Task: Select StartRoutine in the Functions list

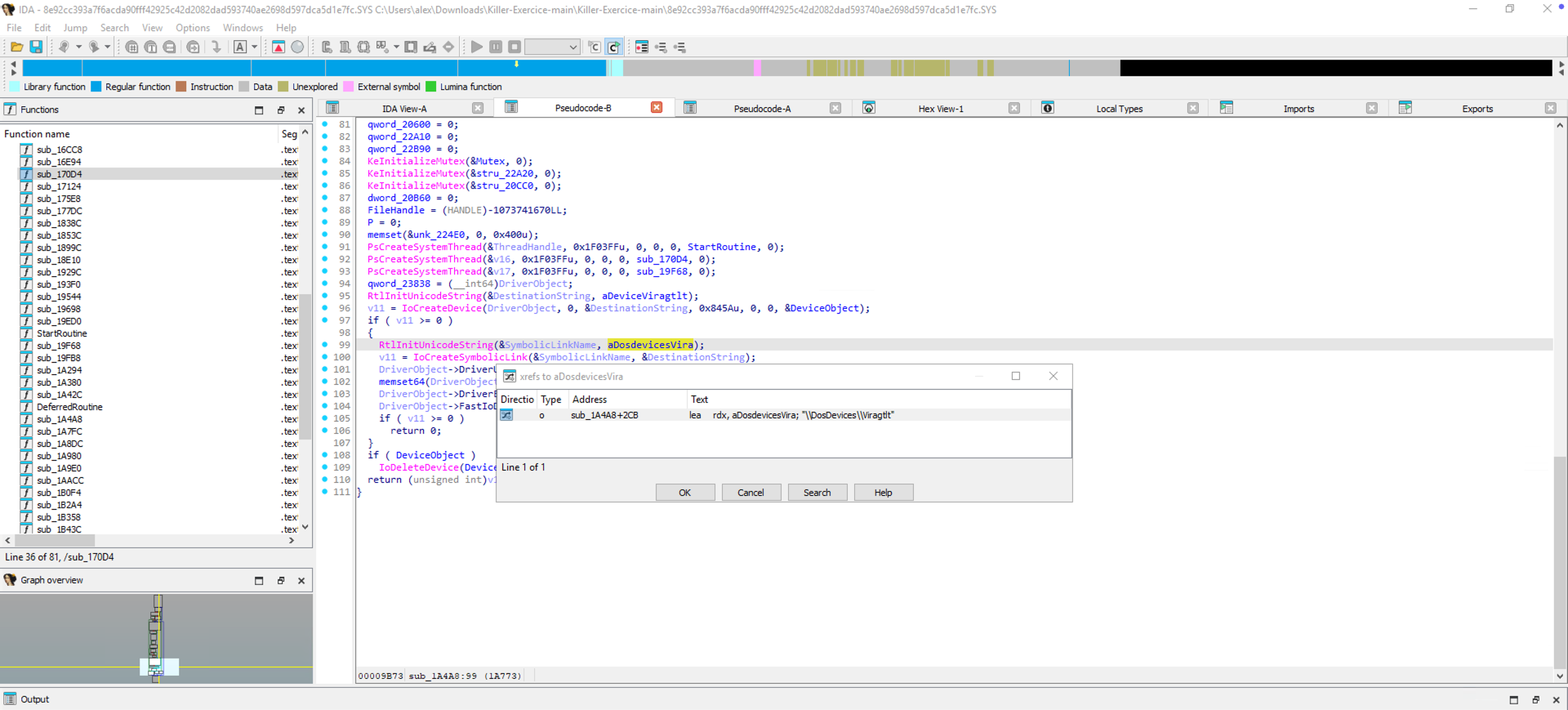Action: tap(62, 333)
